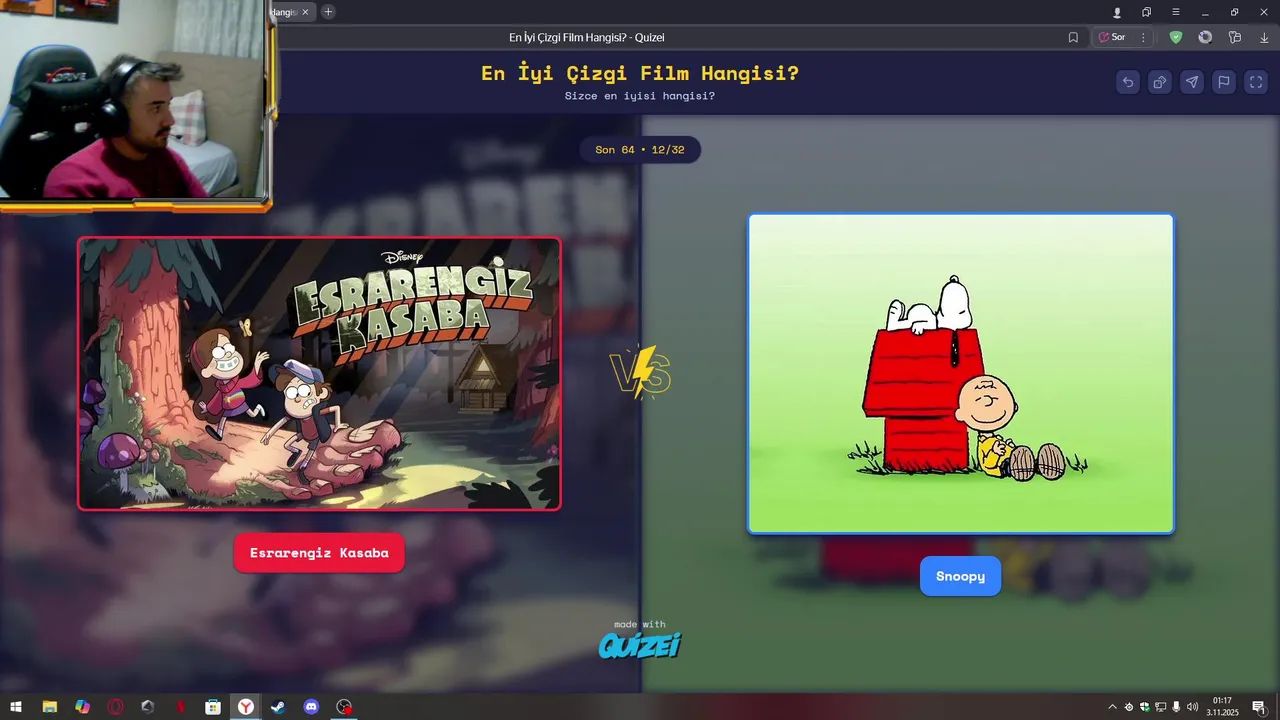1280x720 pixels.
Task: Bookmark the page in address bar
Action: 1073,37
